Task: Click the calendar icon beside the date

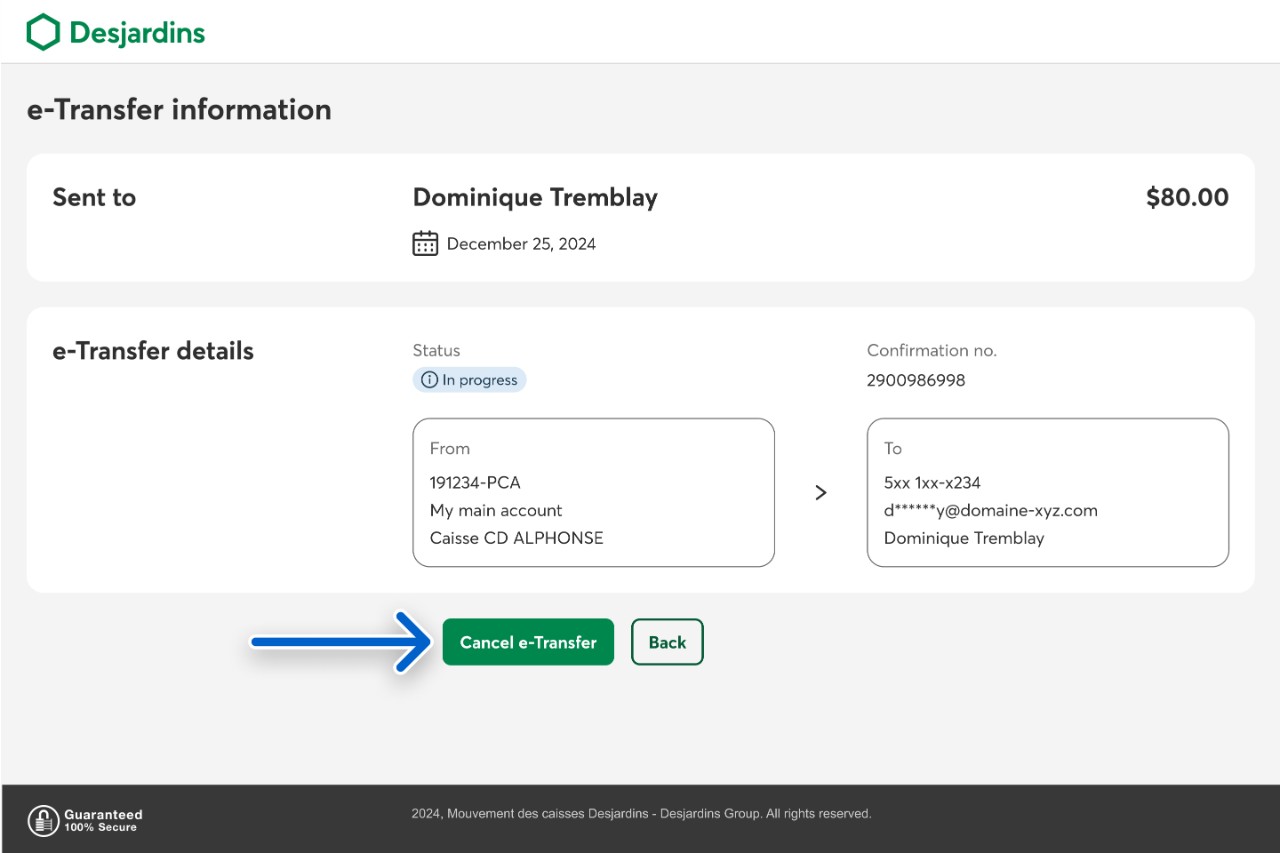Action: point(425,243)
